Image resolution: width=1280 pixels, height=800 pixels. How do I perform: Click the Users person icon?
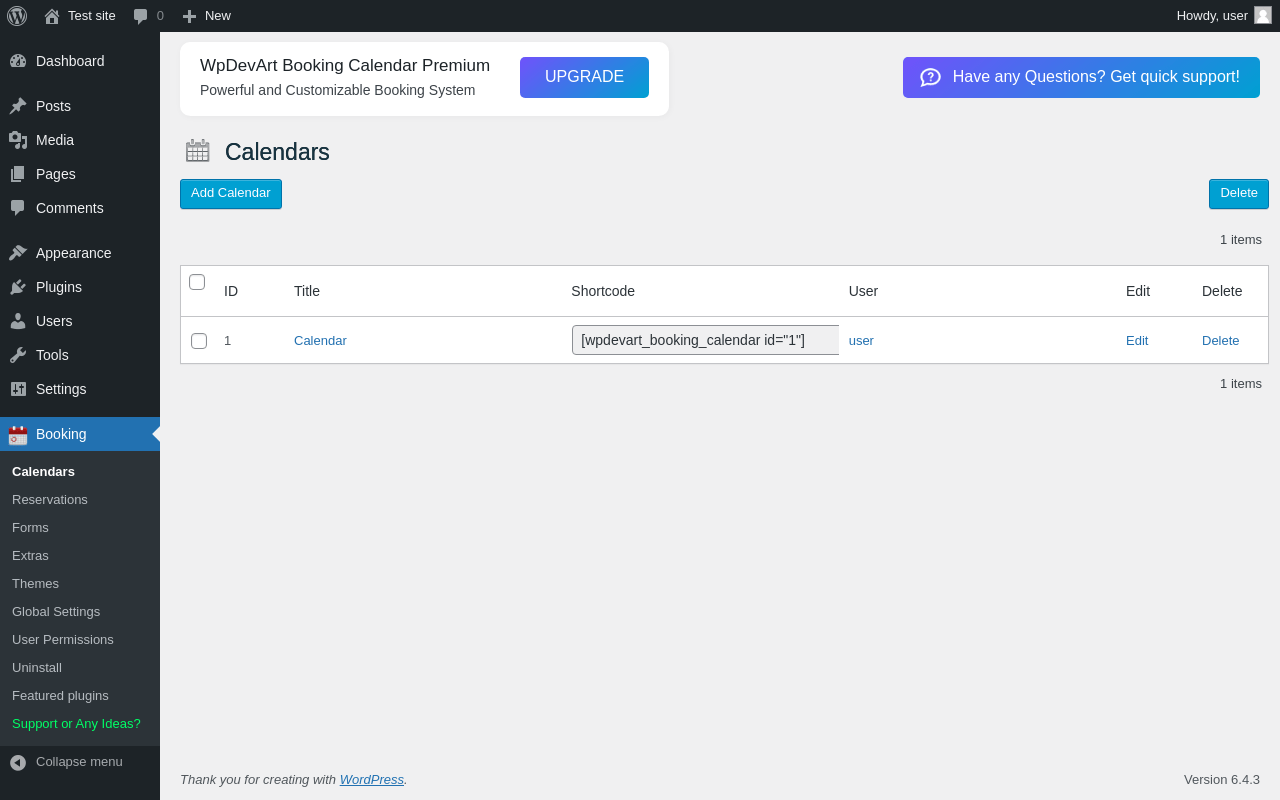[18, 321]
